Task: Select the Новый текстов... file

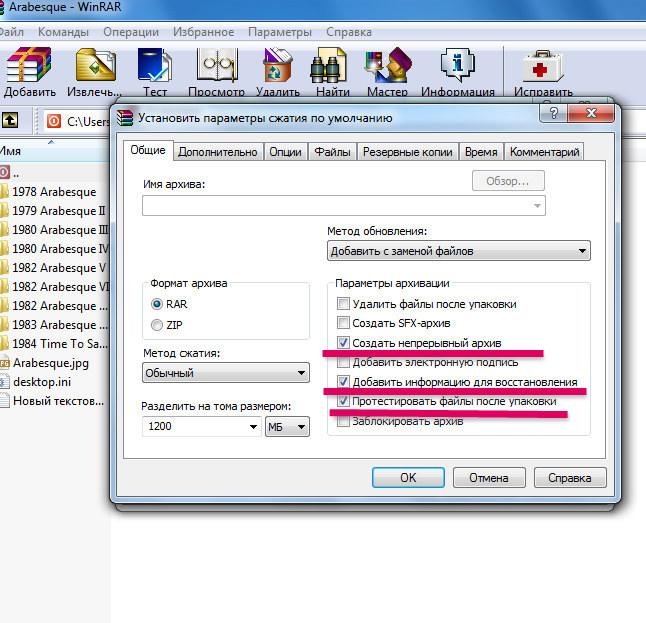Action: [x=52, y=401]
